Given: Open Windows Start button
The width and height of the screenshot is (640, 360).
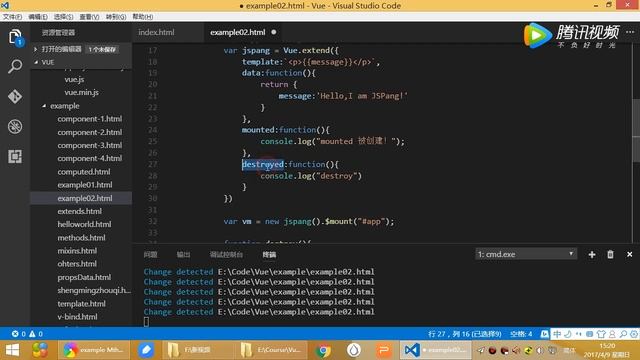Looking at the screenshot, I should tap(12, 350).
